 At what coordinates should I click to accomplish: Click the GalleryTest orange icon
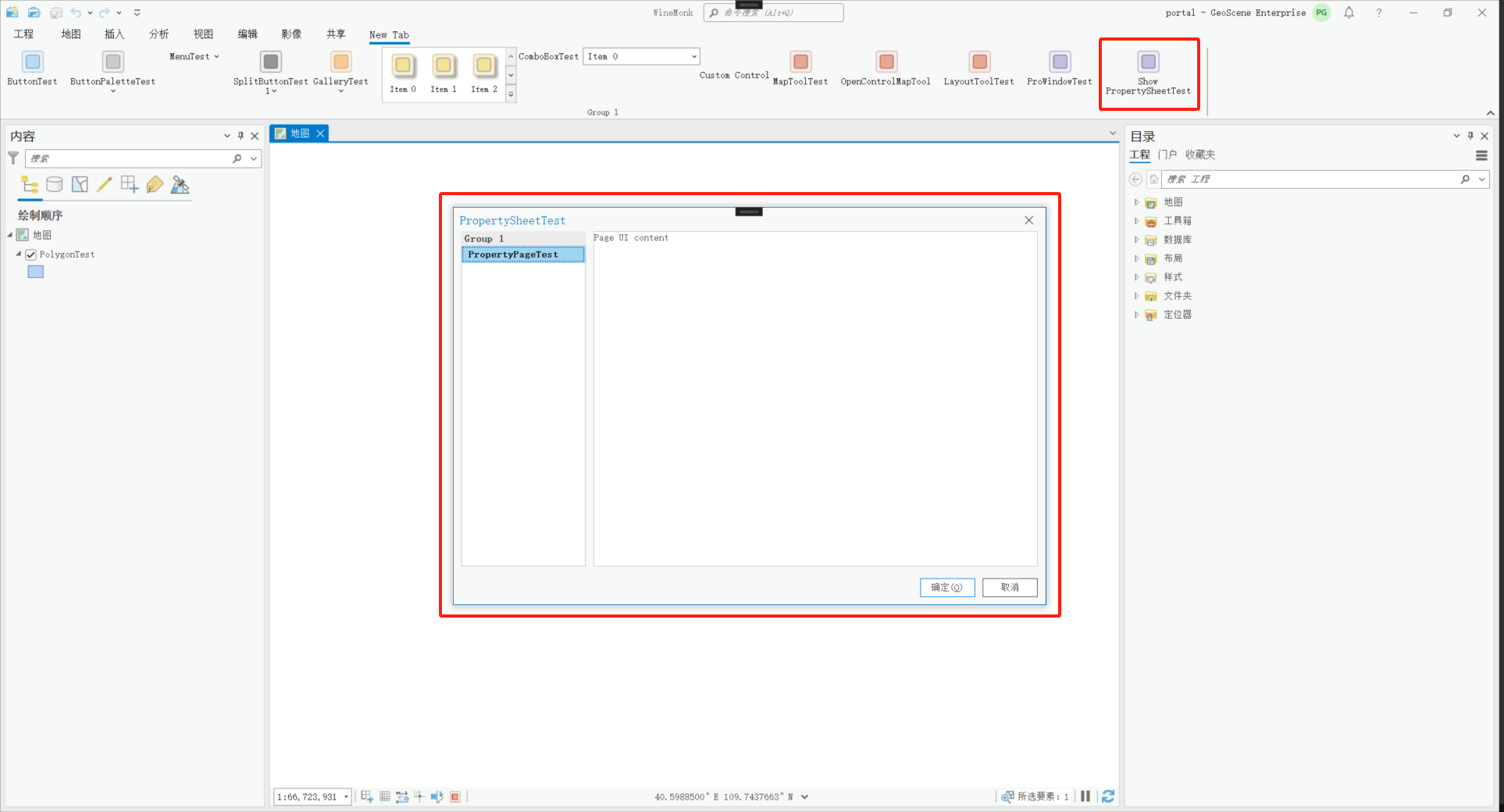pos(341,62)
